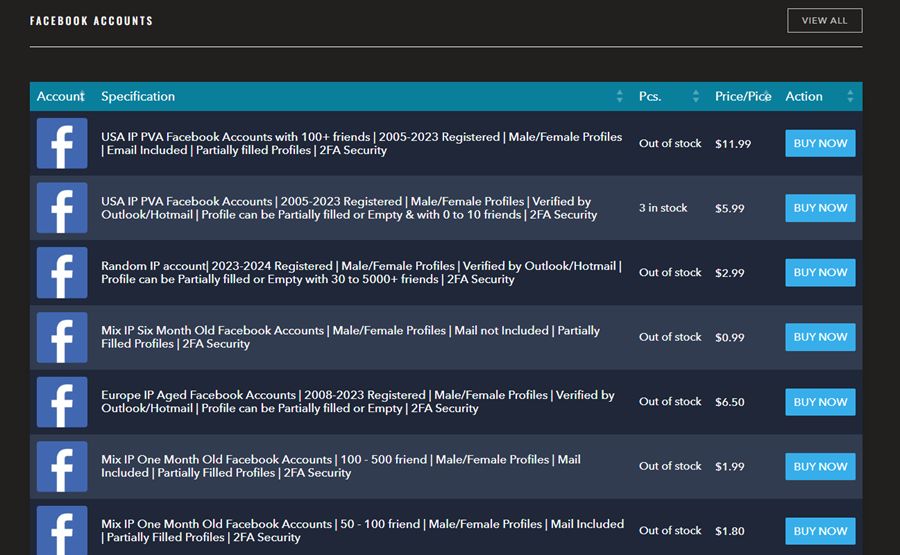Buy the $0.99 Mix IP Six Month Old accounts
900x555 pixels.
(x=820, y=337)
